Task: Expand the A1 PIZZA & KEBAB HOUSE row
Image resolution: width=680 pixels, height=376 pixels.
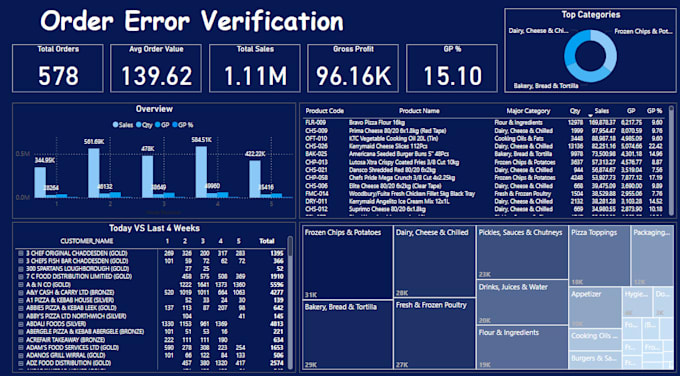Action: click(x=20, y=301)
